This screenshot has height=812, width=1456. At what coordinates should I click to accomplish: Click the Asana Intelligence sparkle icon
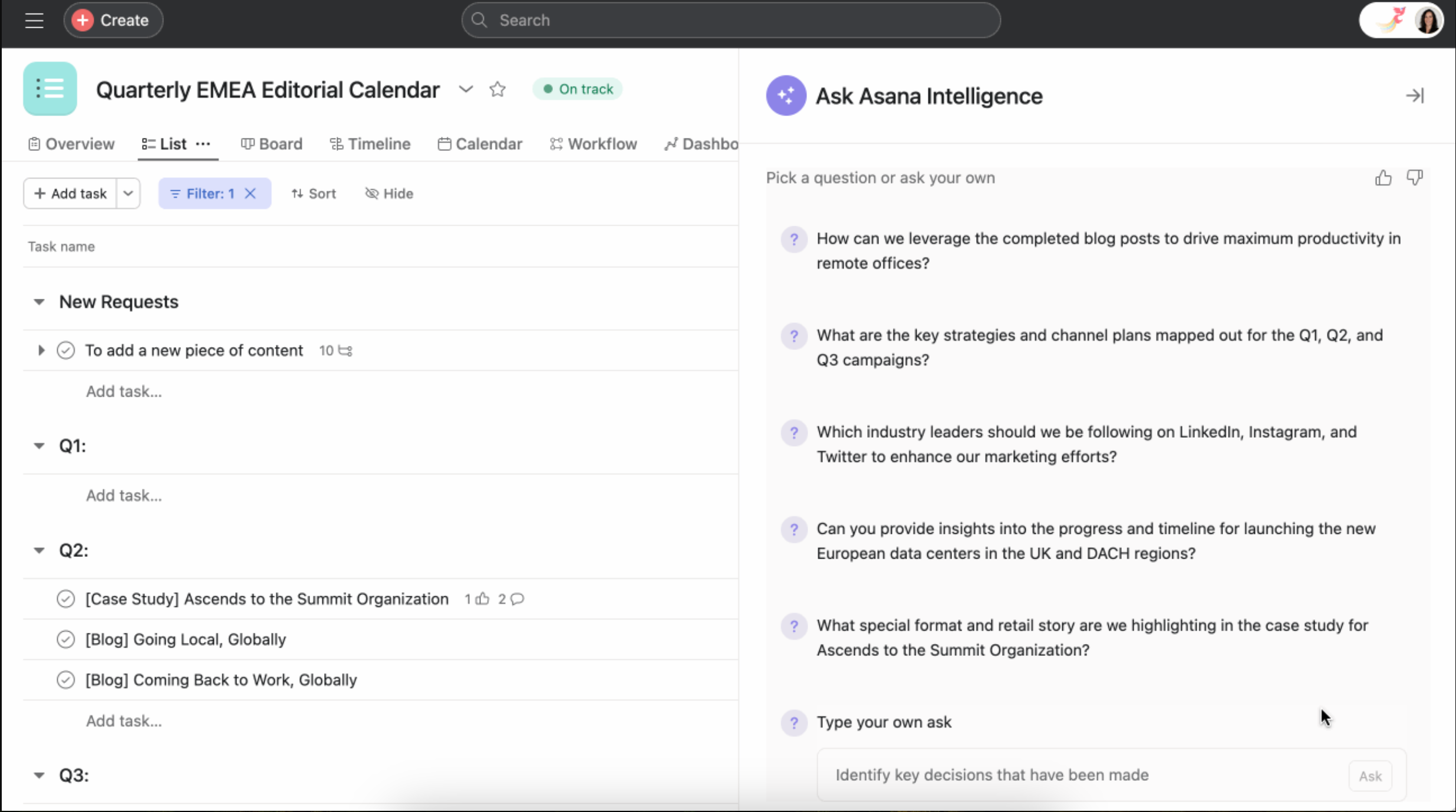pos(786,95)
